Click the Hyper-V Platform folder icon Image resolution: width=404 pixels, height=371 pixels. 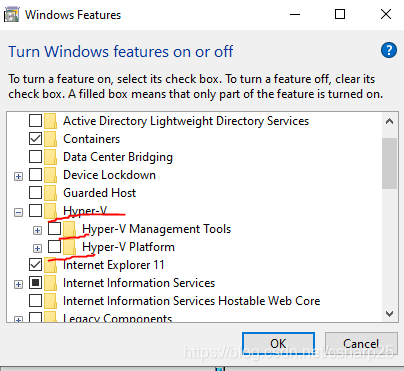click(69, 247)
